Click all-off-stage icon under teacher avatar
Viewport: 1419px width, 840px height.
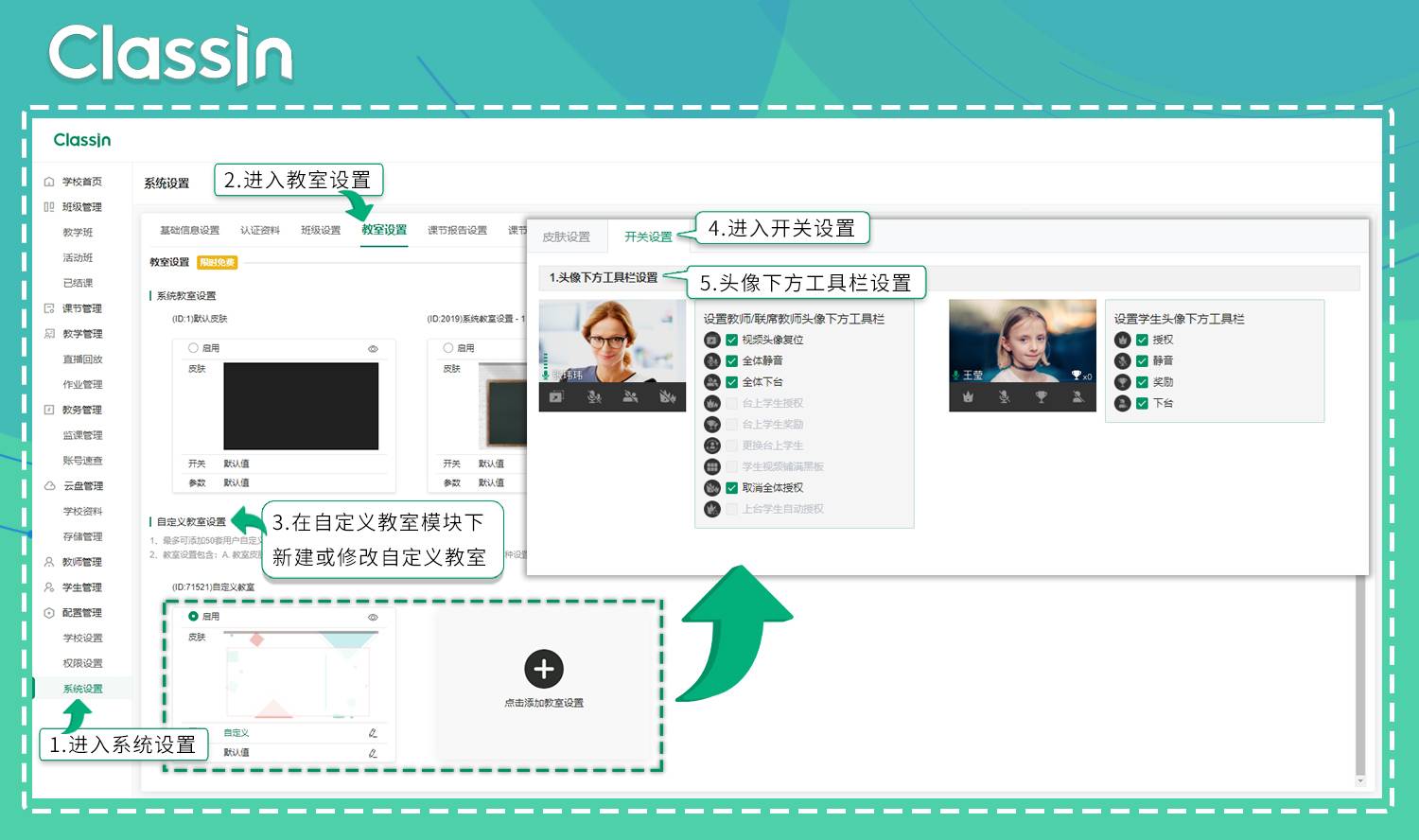(630, 397)
